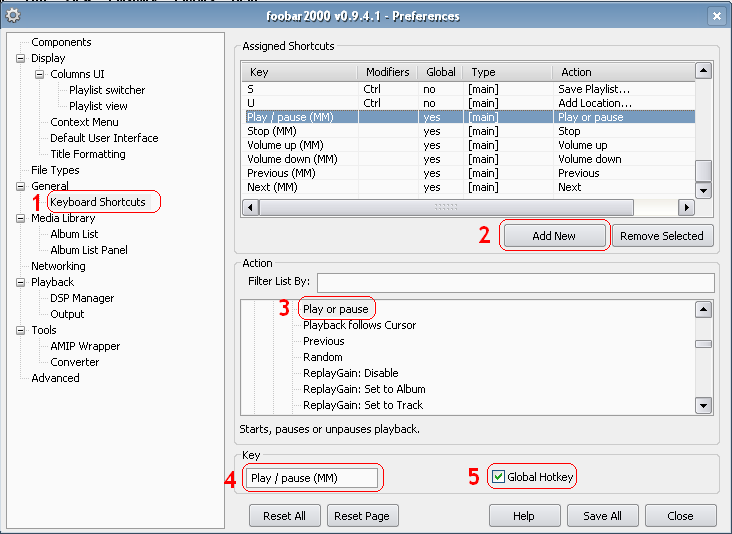732x534 pixels.
Task: Click right arrow of shortcuts horizontal scrollbar
Action: click(686, 207)
